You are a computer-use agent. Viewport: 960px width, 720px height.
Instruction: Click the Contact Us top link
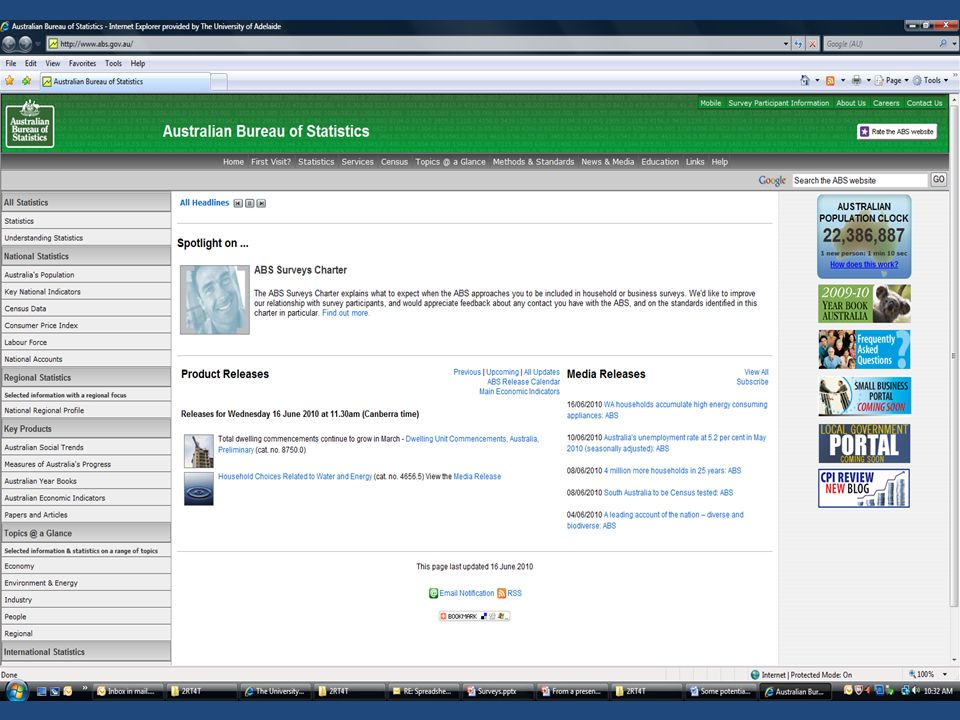click(924, 103)
